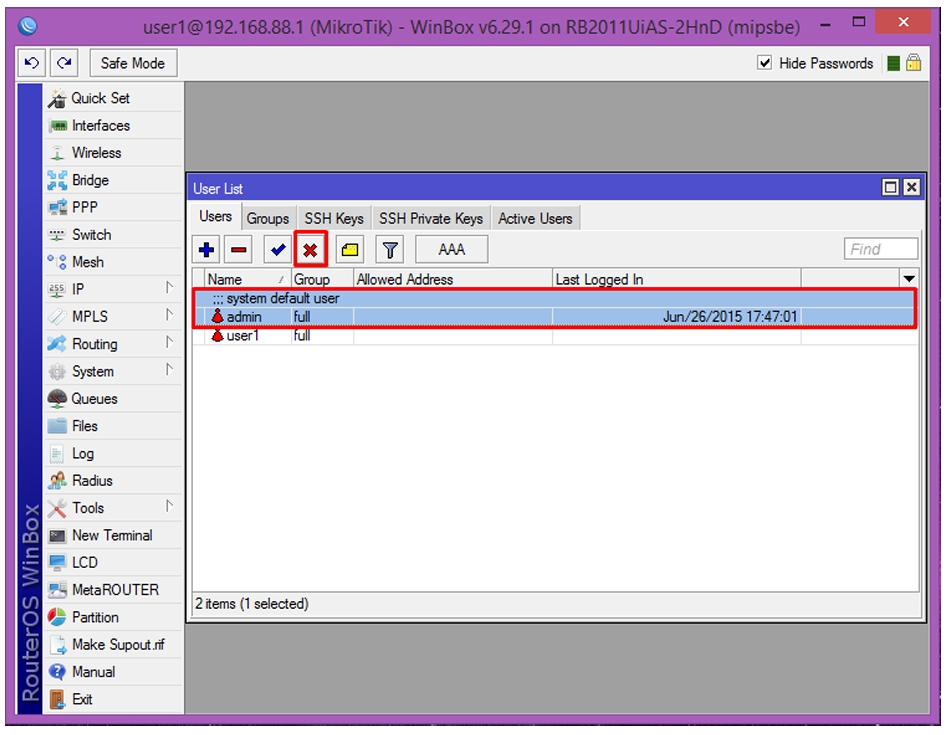The height and width of the screenshot is (735, 947).
Task: Open the Radius settings
Action: coord(114,481)
